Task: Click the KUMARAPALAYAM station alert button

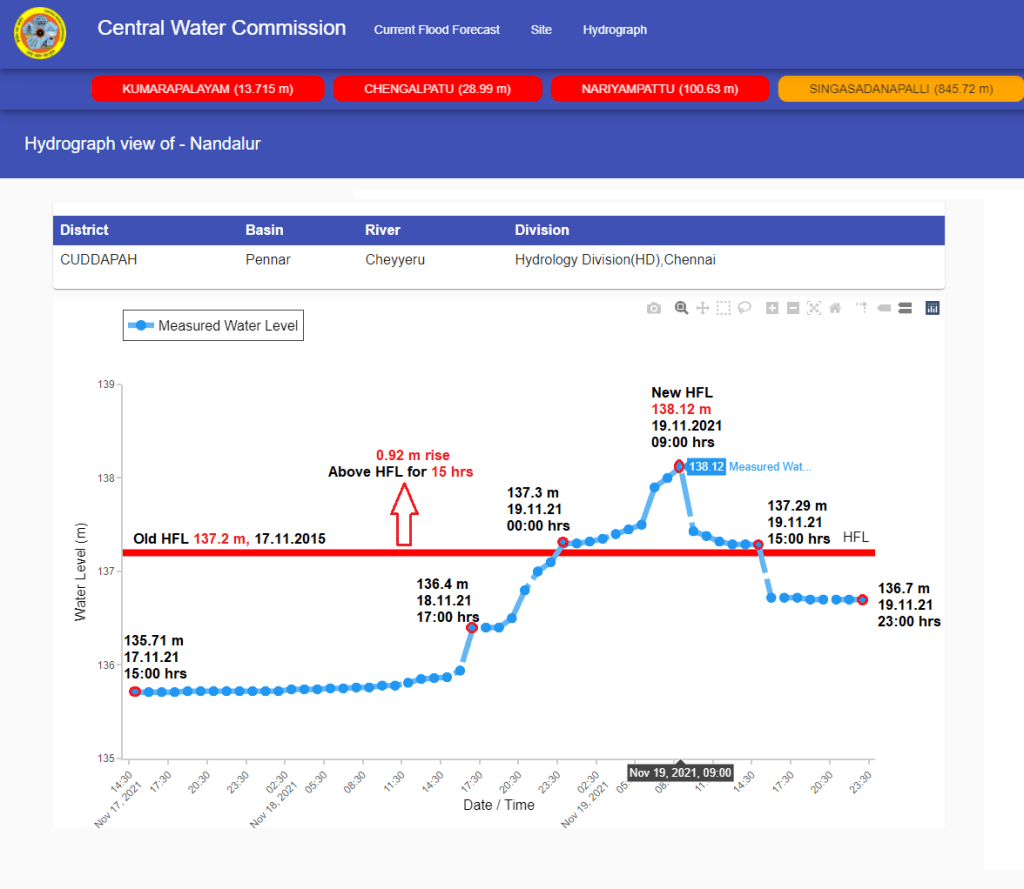Action: tap(207, 89)
